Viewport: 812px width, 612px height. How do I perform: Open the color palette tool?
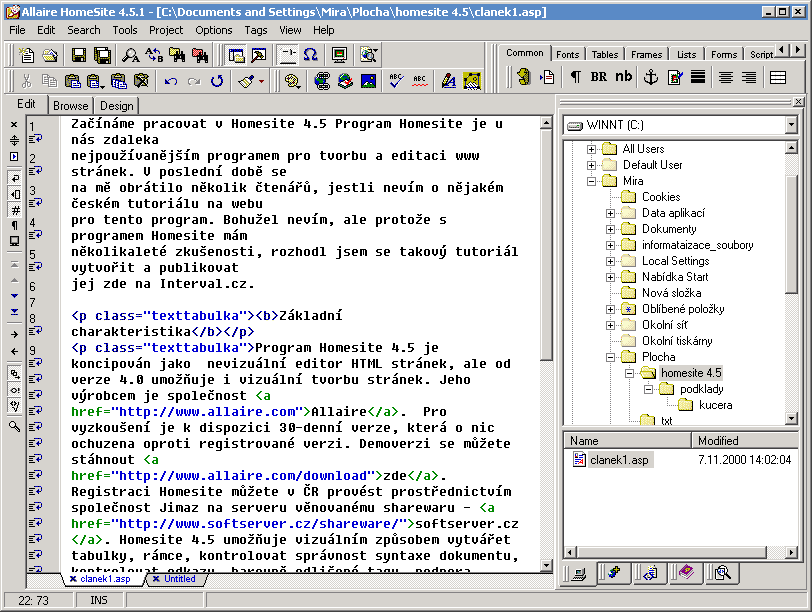[293, 81]
